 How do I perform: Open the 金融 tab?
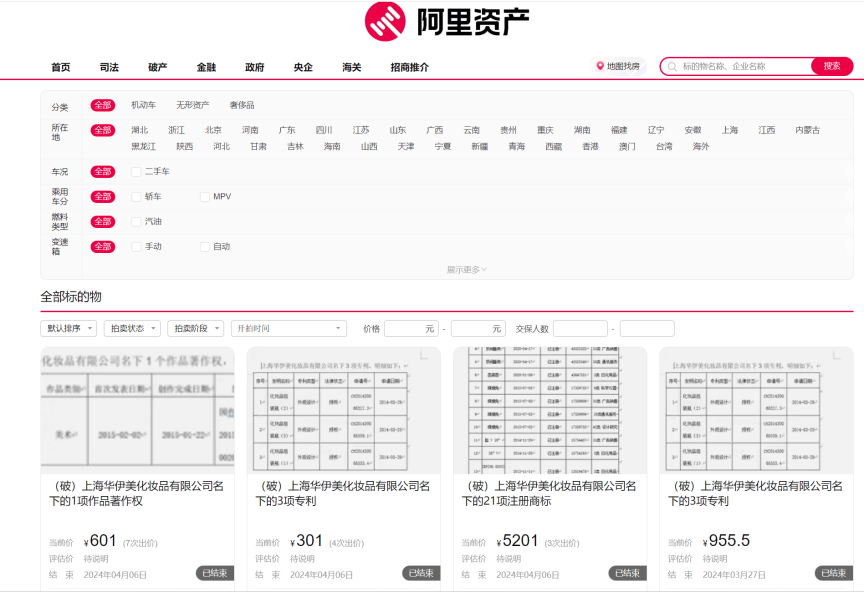[206, 67]
